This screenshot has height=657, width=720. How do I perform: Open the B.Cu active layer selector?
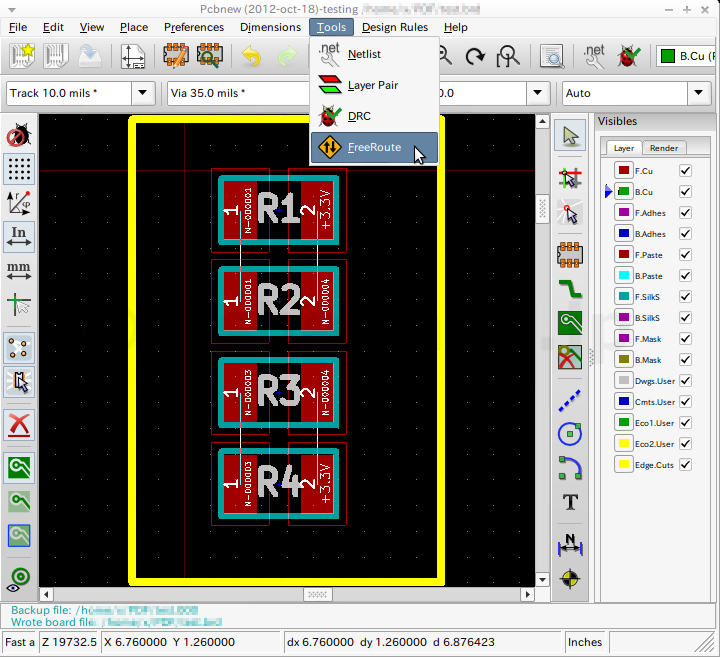click(x=686, y=56)
